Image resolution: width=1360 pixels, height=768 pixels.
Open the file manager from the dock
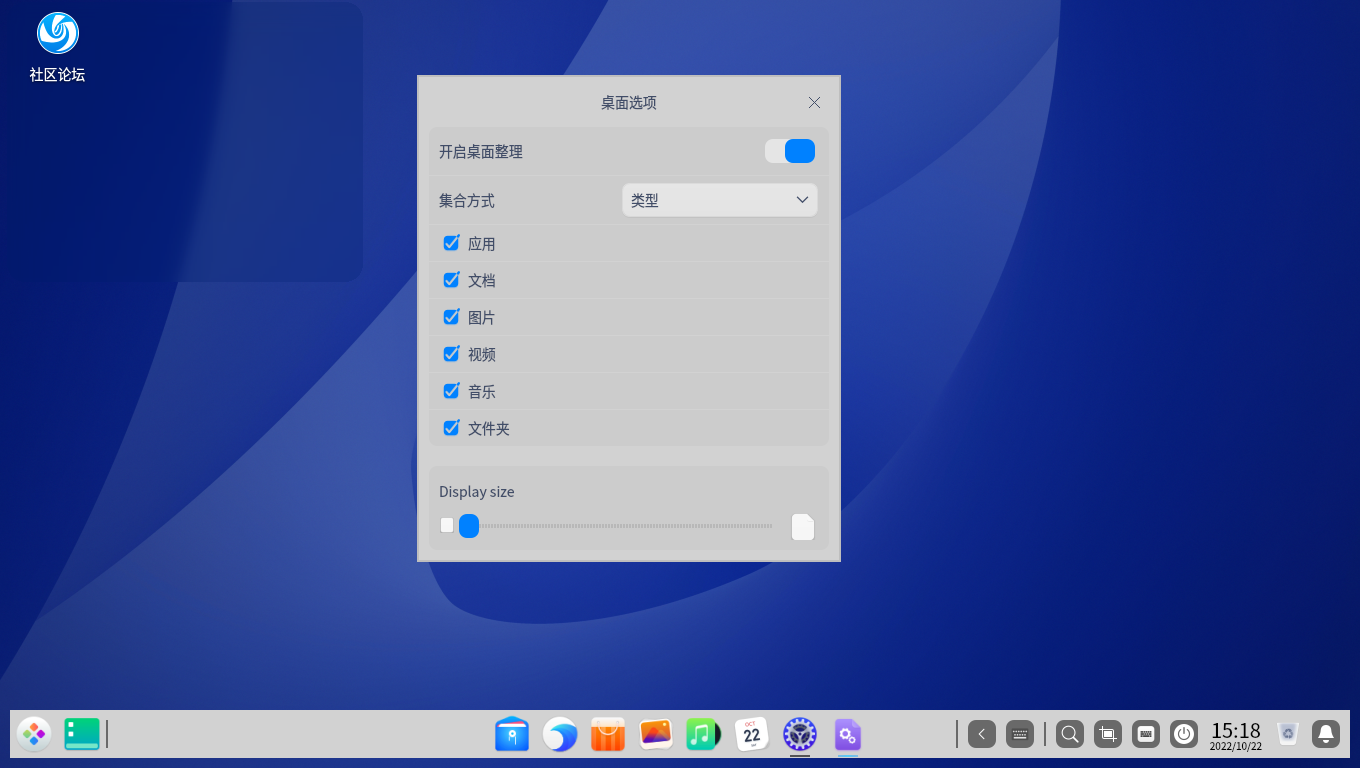[512, 734]
